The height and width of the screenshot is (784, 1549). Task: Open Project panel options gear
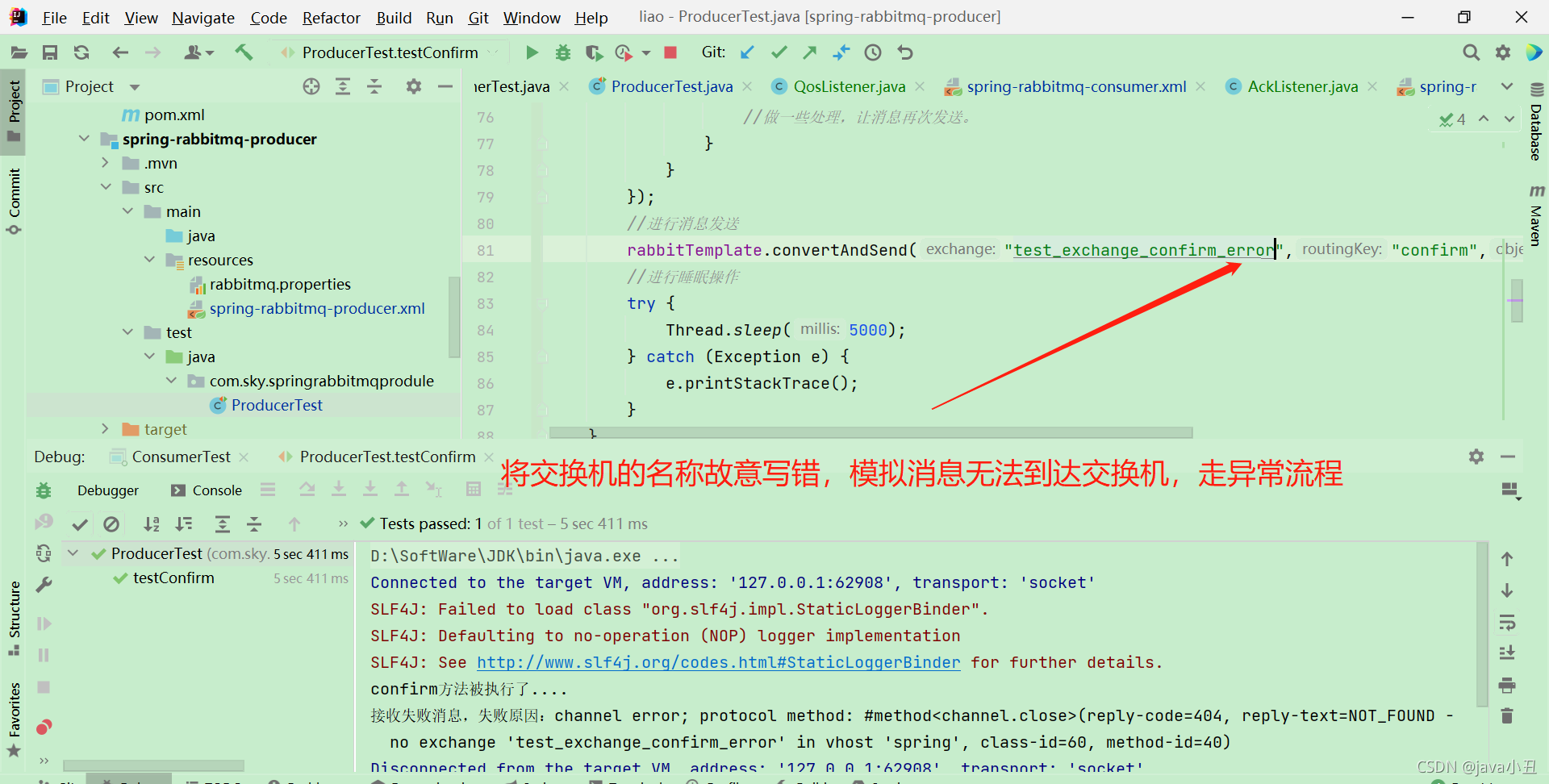[x=414, y=86]
